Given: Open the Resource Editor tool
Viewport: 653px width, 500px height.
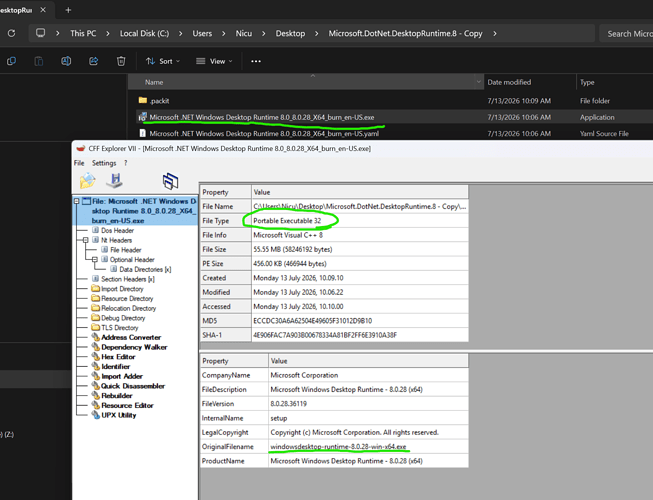Looking at the screenshot, I should point(127,405).
